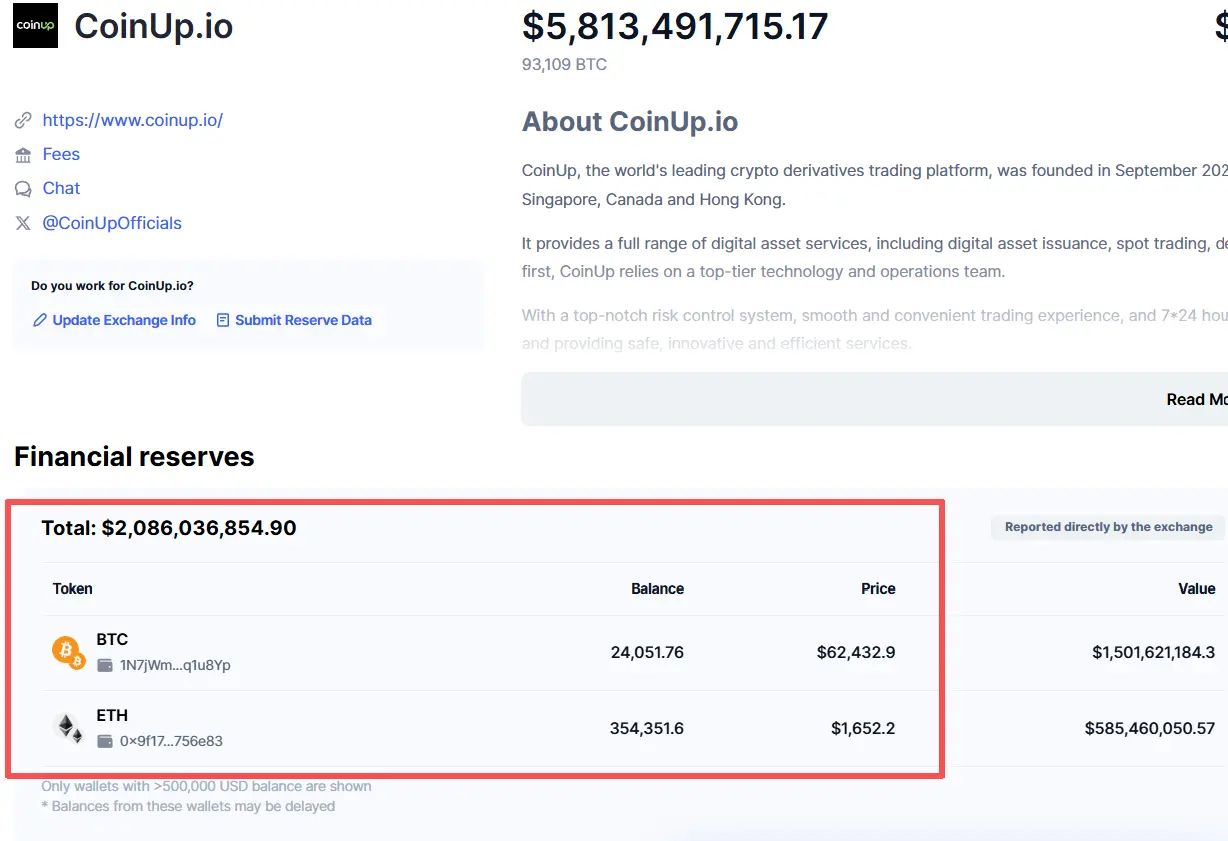The height and width of the screenshot is (841, 1228).
Task: Click the ETH token name
Action: tap(112, 715)
